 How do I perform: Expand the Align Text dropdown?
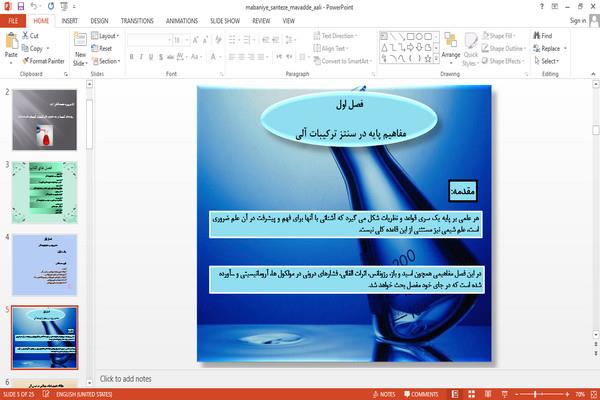click(331, 48)
